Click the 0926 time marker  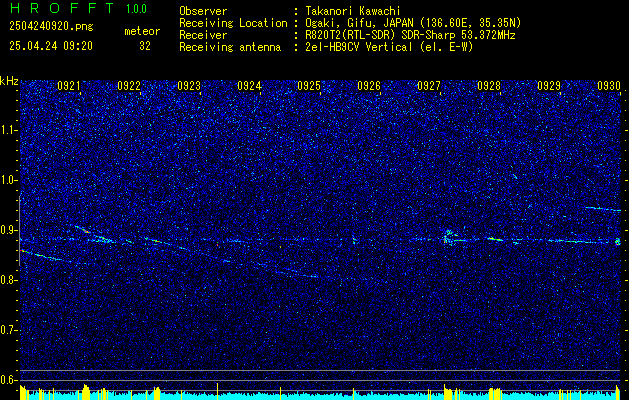[369, 85]
